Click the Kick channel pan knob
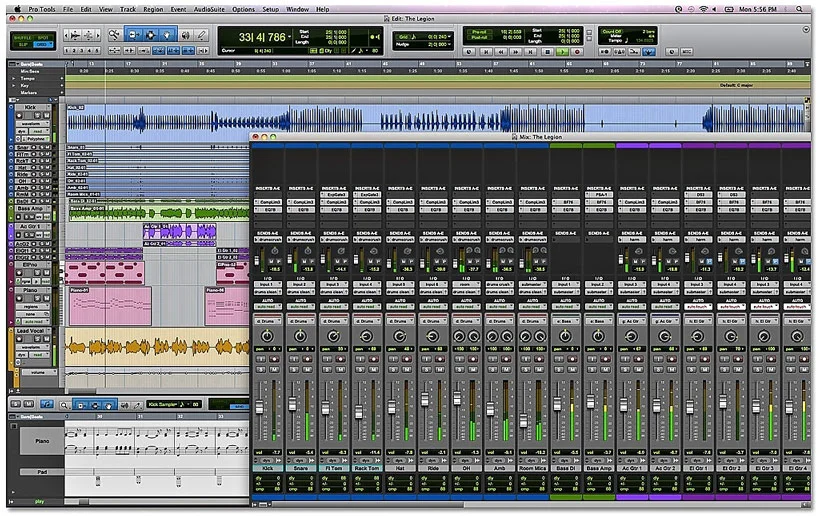This screenshot has height=516, width=820. pos(267,336)
